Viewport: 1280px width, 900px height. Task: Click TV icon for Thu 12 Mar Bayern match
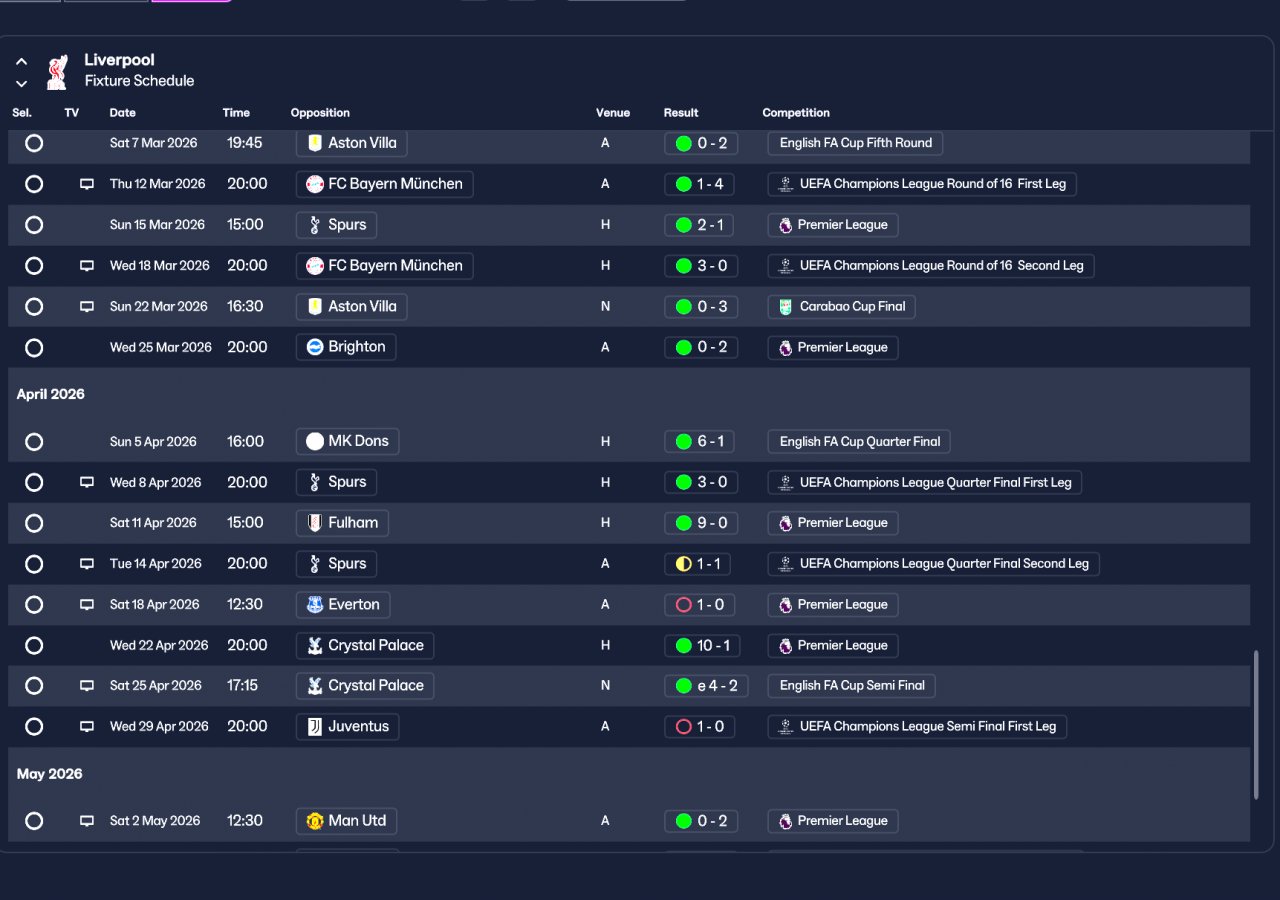coord(87,184)
